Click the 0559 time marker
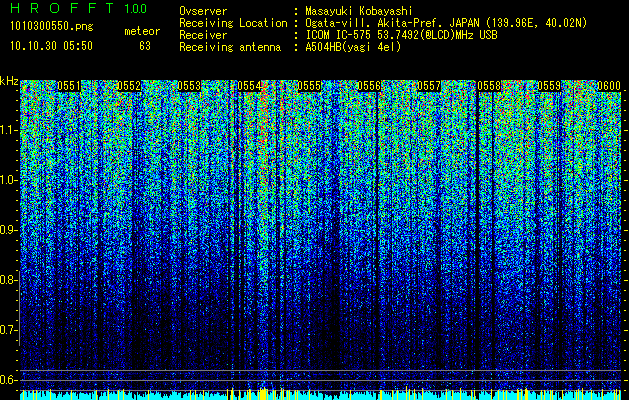The width and height of the screenshot is (629, 400). point(549,86)
